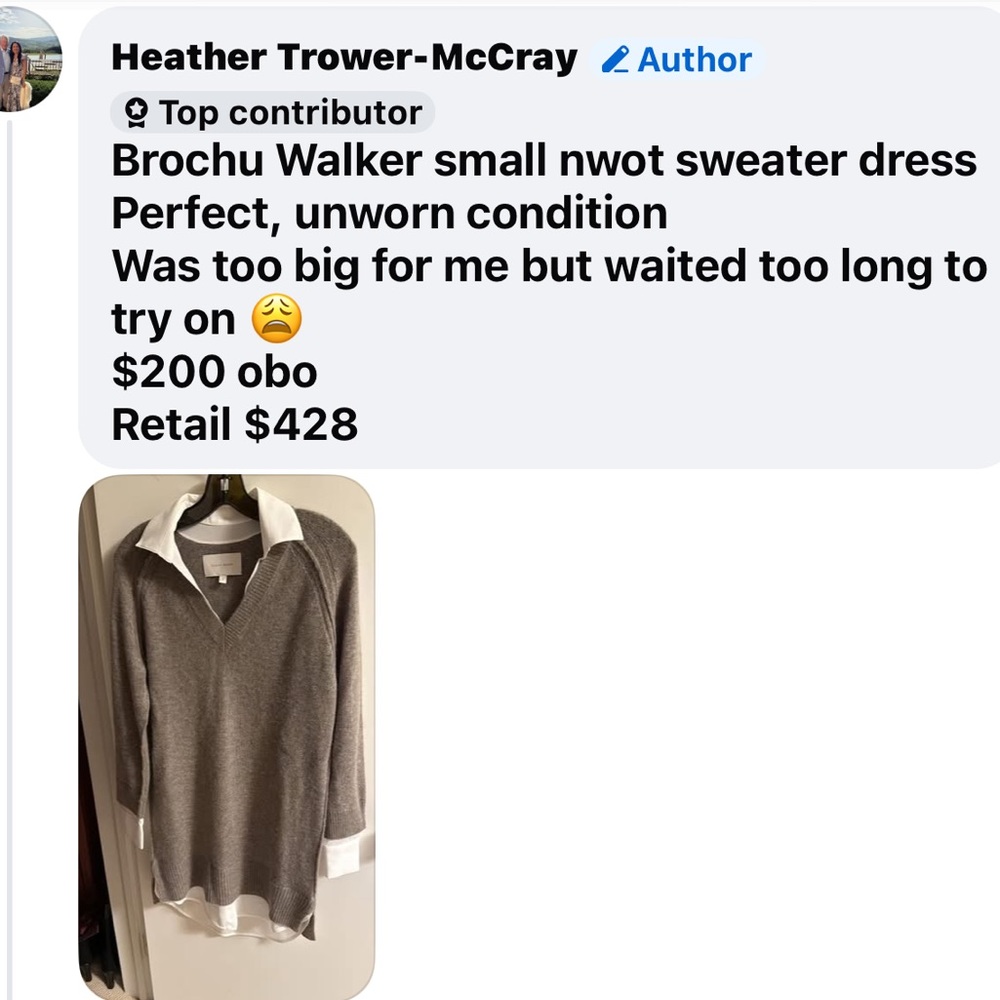This screenshot has width=1000, height=1000.
Task: Click the '$200 obo' price line
Action: click(214, 372)
